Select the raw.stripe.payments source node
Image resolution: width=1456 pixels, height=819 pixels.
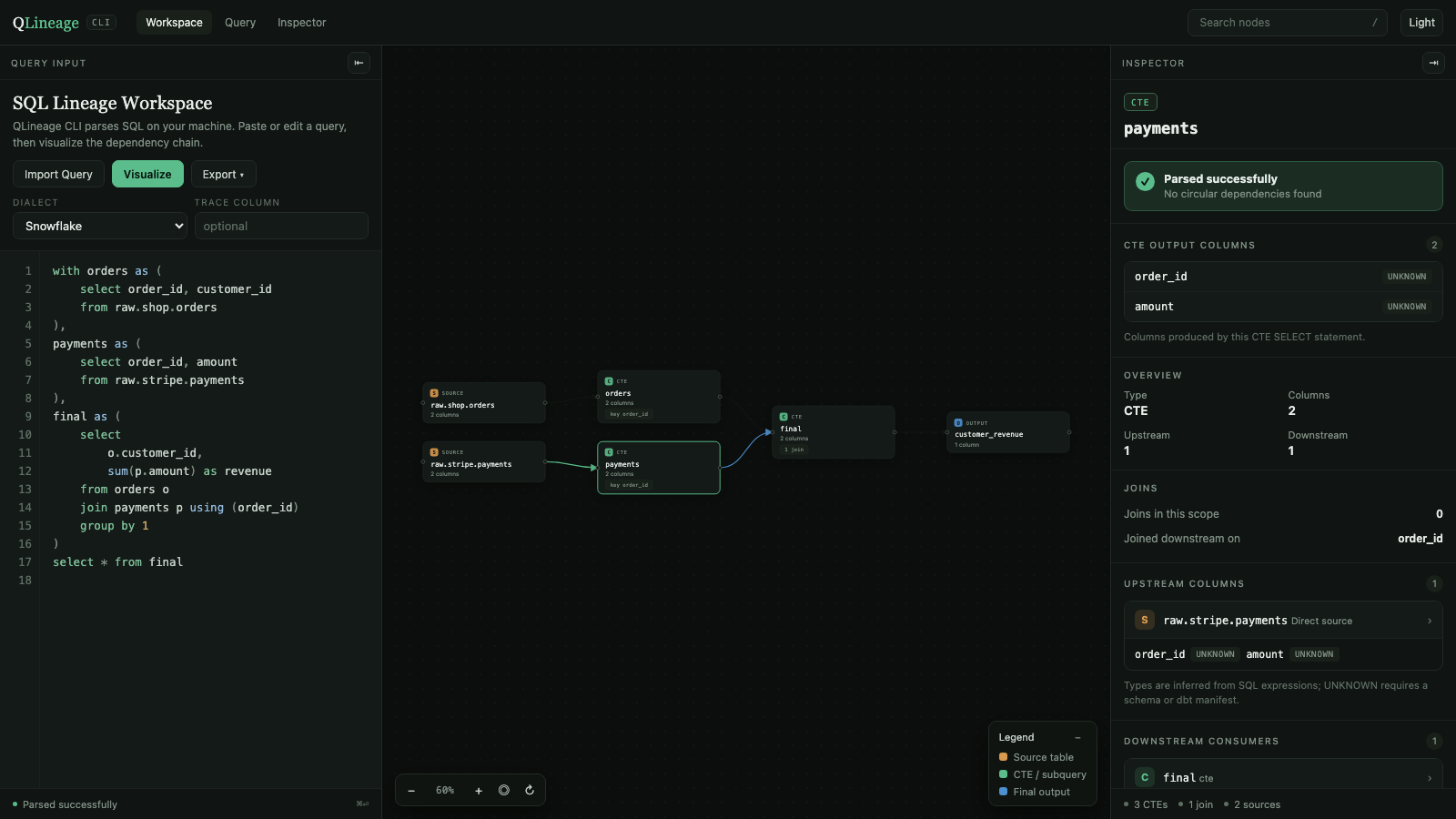pyautogui.click(x=484, y=462)
